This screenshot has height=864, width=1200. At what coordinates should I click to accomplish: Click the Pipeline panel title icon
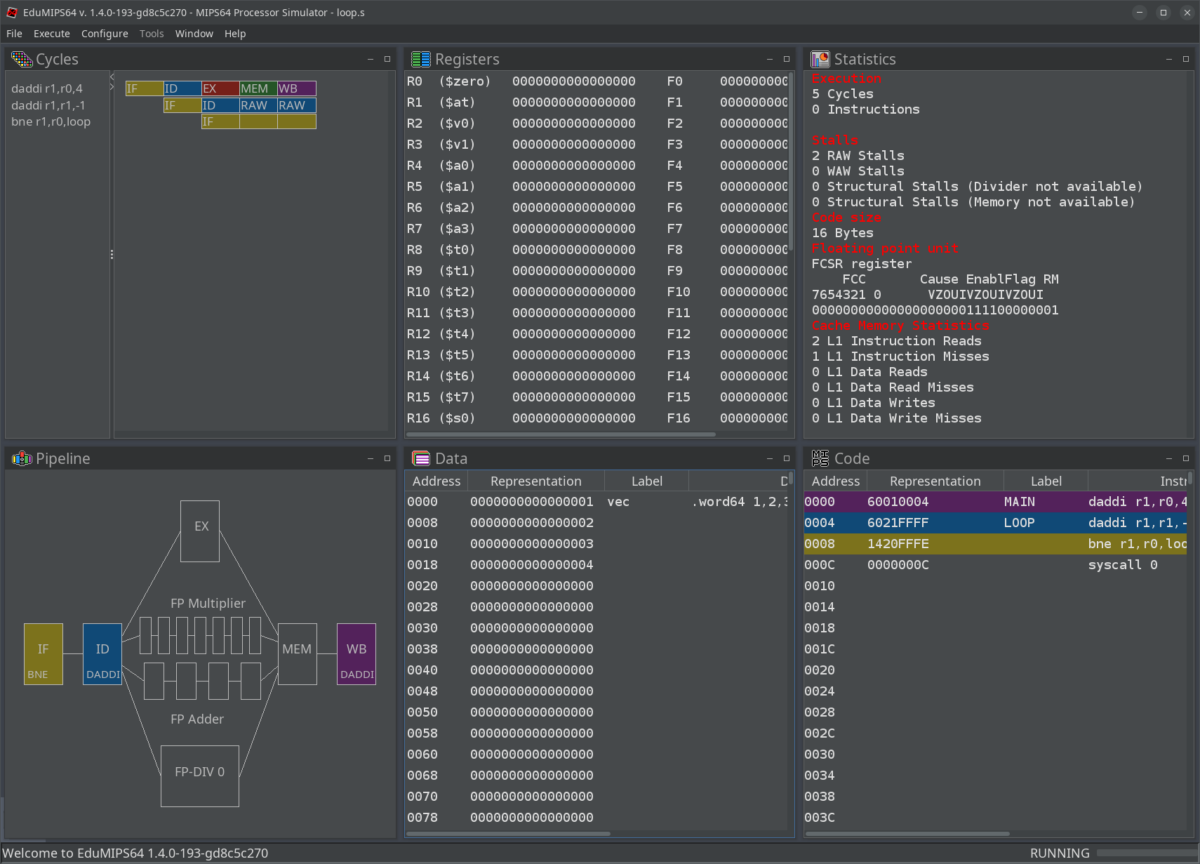pyautogui.click(x=21, y=458)
